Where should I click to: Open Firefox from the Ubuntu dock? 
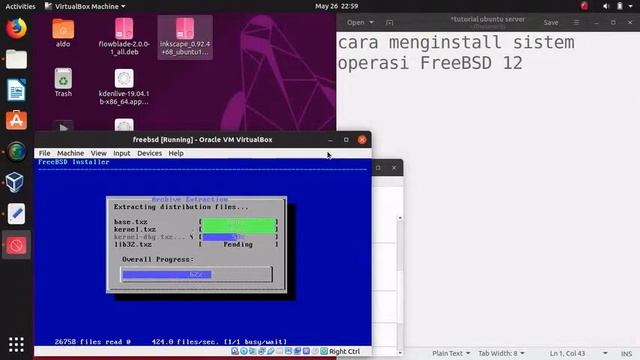point(16,29)
